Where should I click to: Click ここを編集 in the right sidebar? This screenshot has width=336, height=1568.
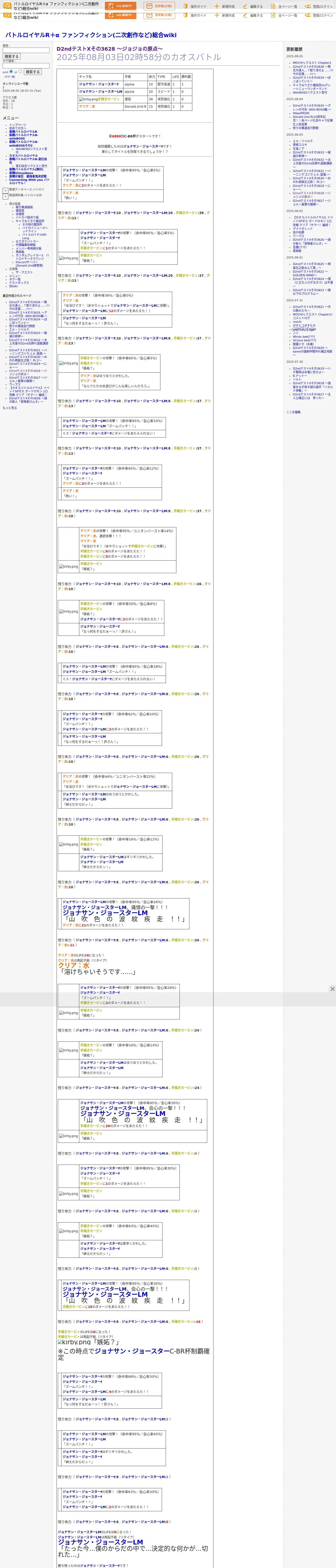(293, 412)
